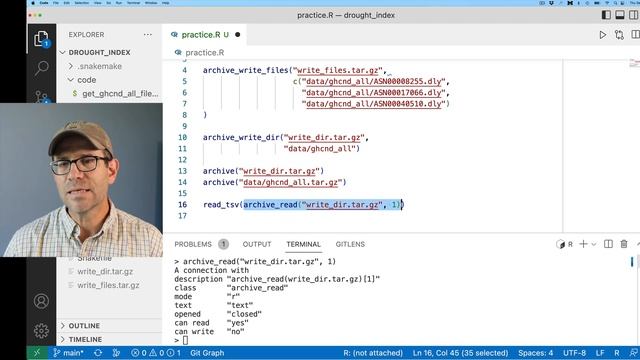Open the Code menu in menu bar

point(44,3)
